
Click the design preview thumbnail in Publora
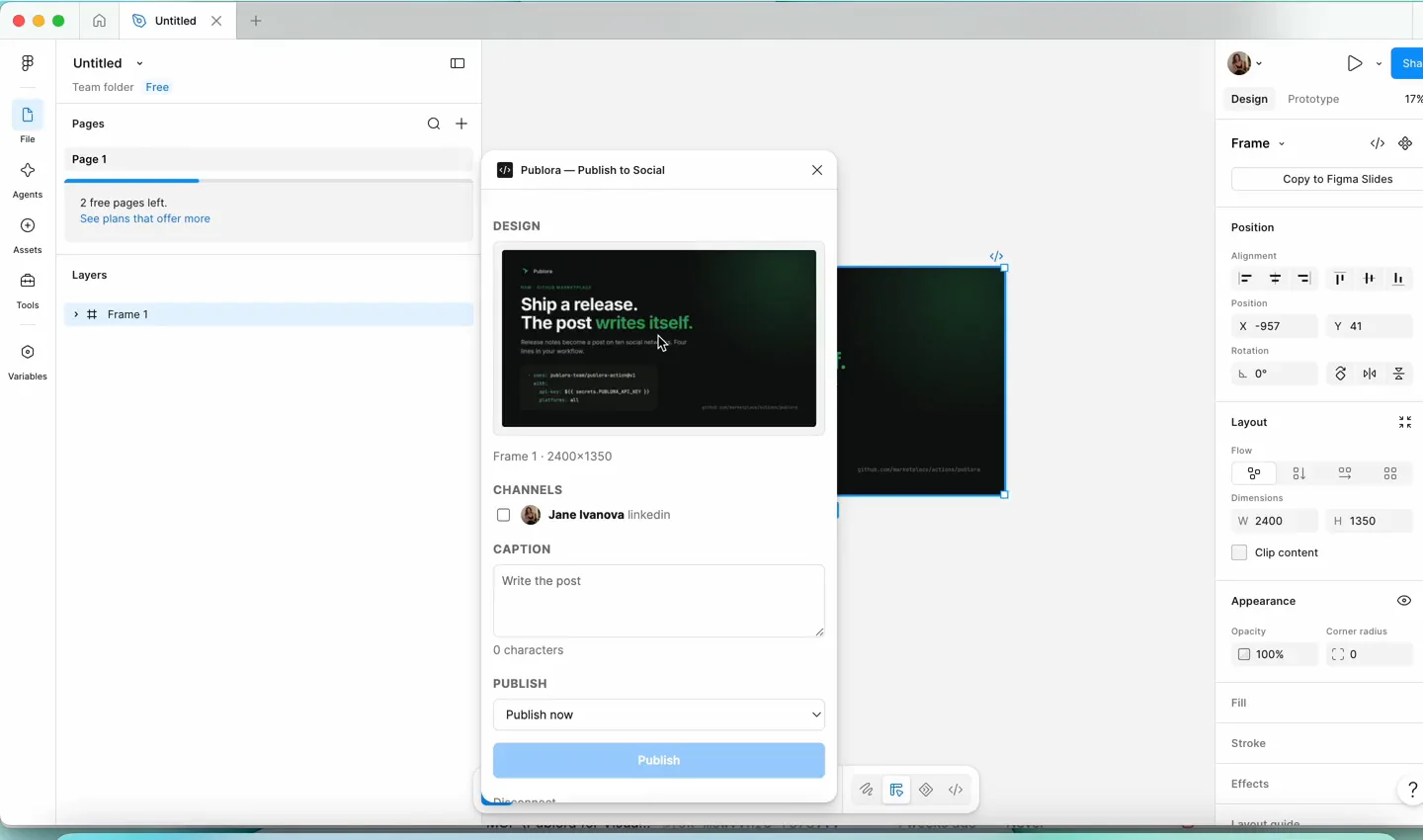coord(659,338)
